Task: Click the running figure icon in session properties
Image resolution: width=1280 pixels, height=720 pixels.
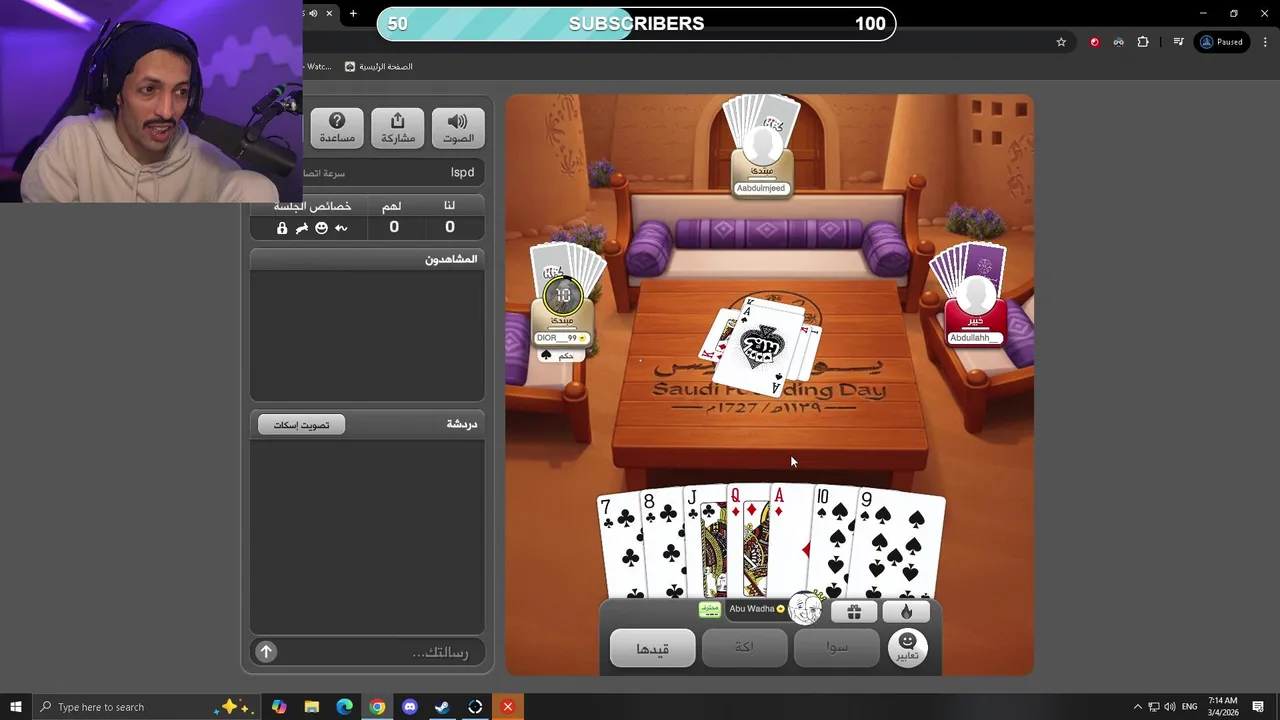Action: pyautogui.click(x=302, y=228)
